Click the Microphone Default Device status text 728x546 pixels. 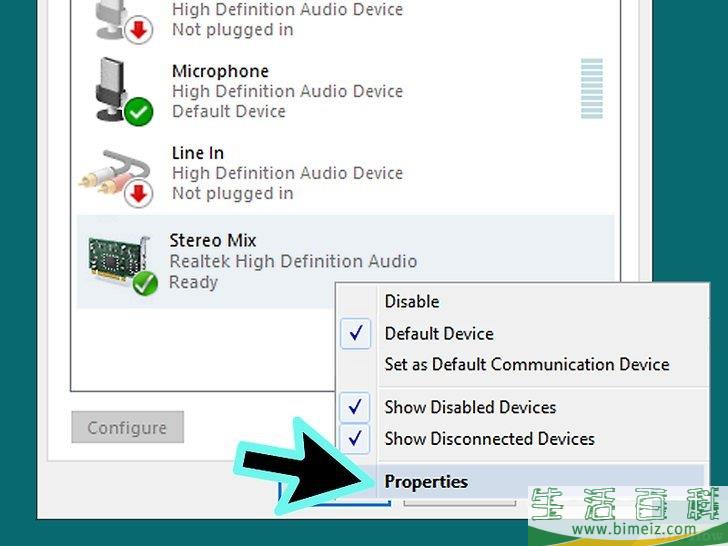pyautogui.click(x=228, y=111)
